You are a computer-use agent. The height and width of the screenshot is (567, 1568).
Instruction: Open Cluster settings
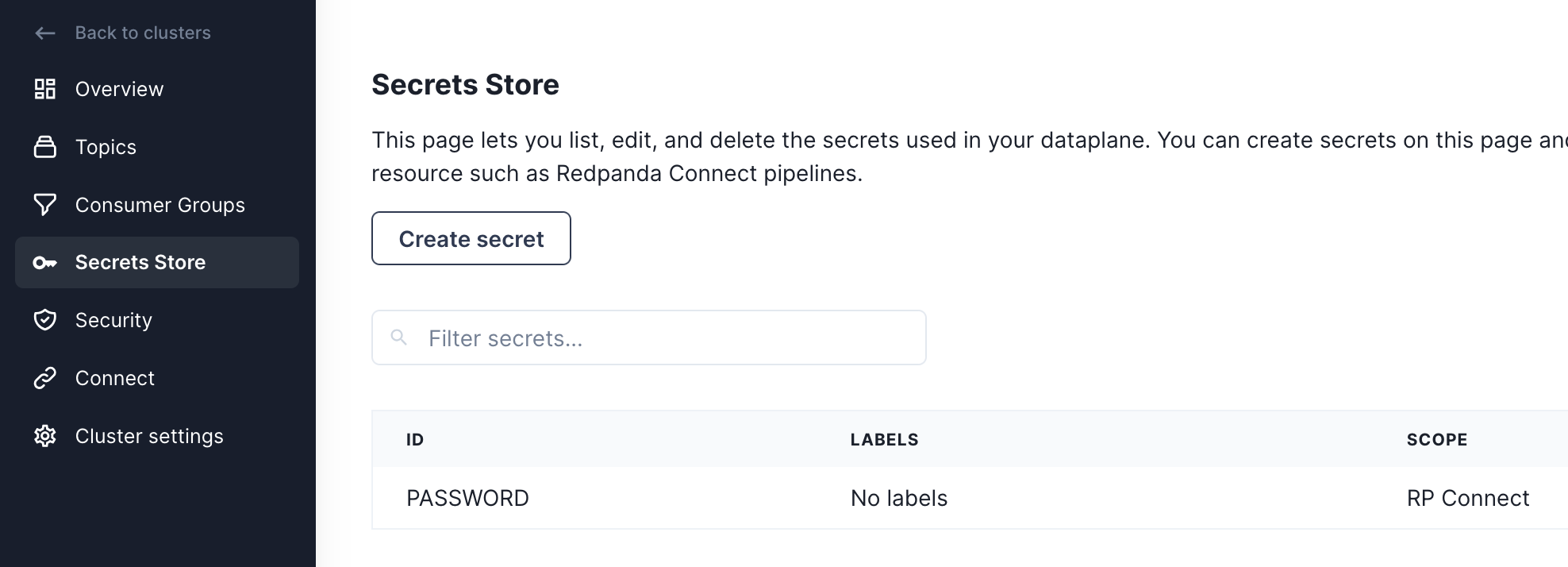point(149,436)
